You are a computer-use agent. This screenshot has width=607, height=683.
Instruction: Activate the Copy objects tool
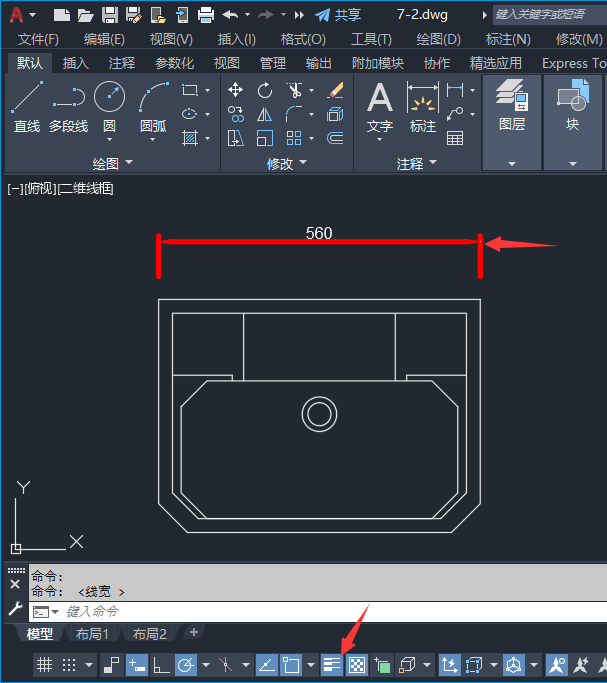pyautogui.click(x=236, y=114)
